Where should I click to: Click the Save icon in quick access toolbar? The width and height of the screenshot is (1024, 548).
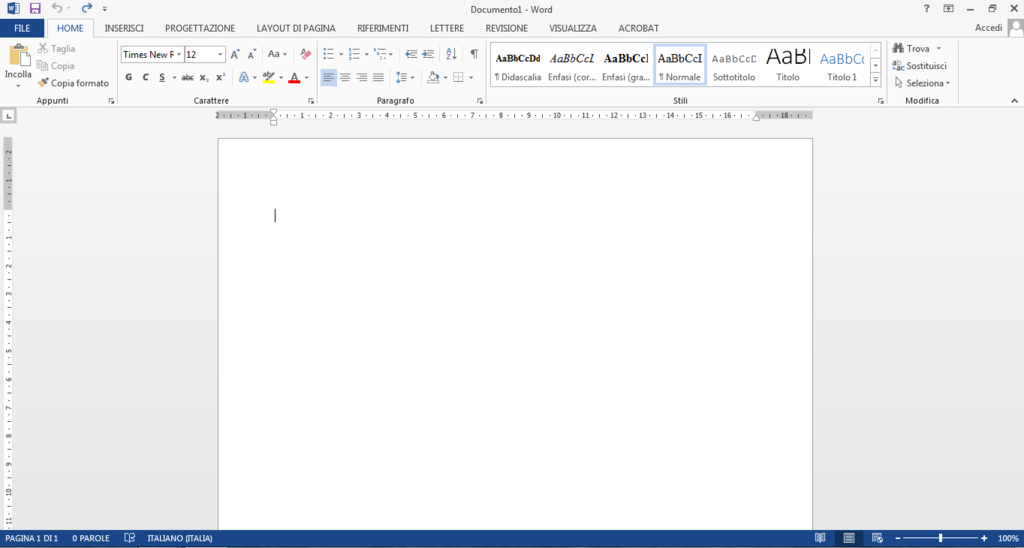click(35, 8)
